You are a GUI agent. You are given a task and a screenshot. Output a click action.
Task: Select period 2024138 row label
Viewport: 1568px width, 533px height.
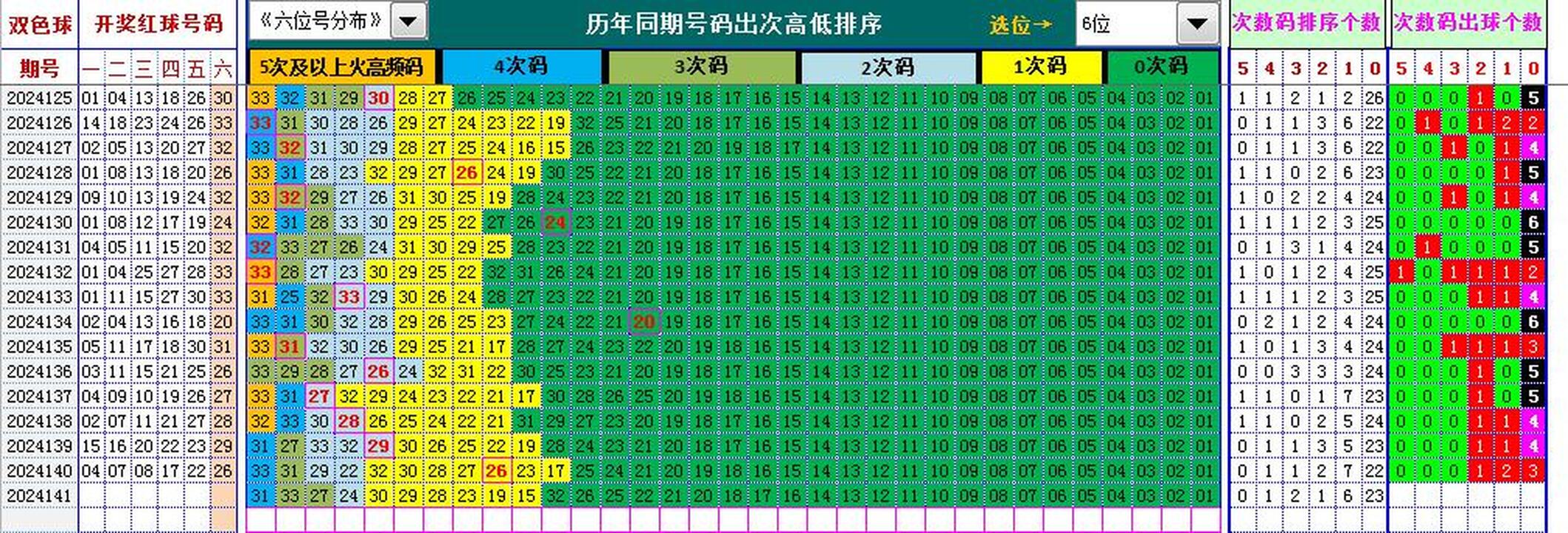[39, 420]
